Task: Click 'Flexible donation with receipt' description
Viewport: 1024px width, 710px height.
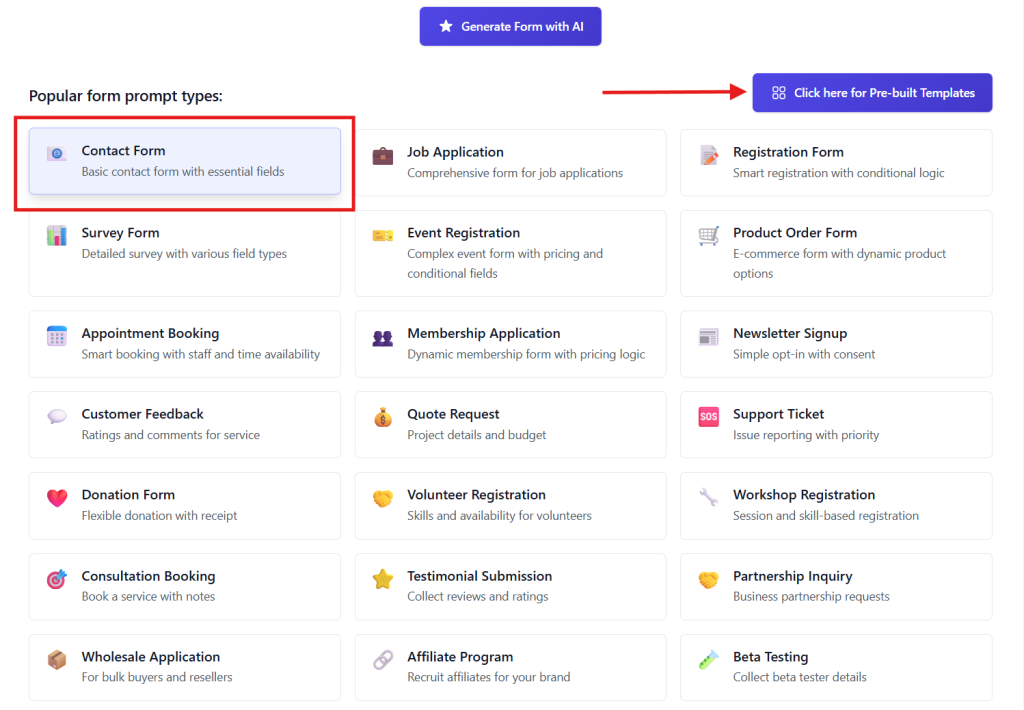Action: click(159, 516)
